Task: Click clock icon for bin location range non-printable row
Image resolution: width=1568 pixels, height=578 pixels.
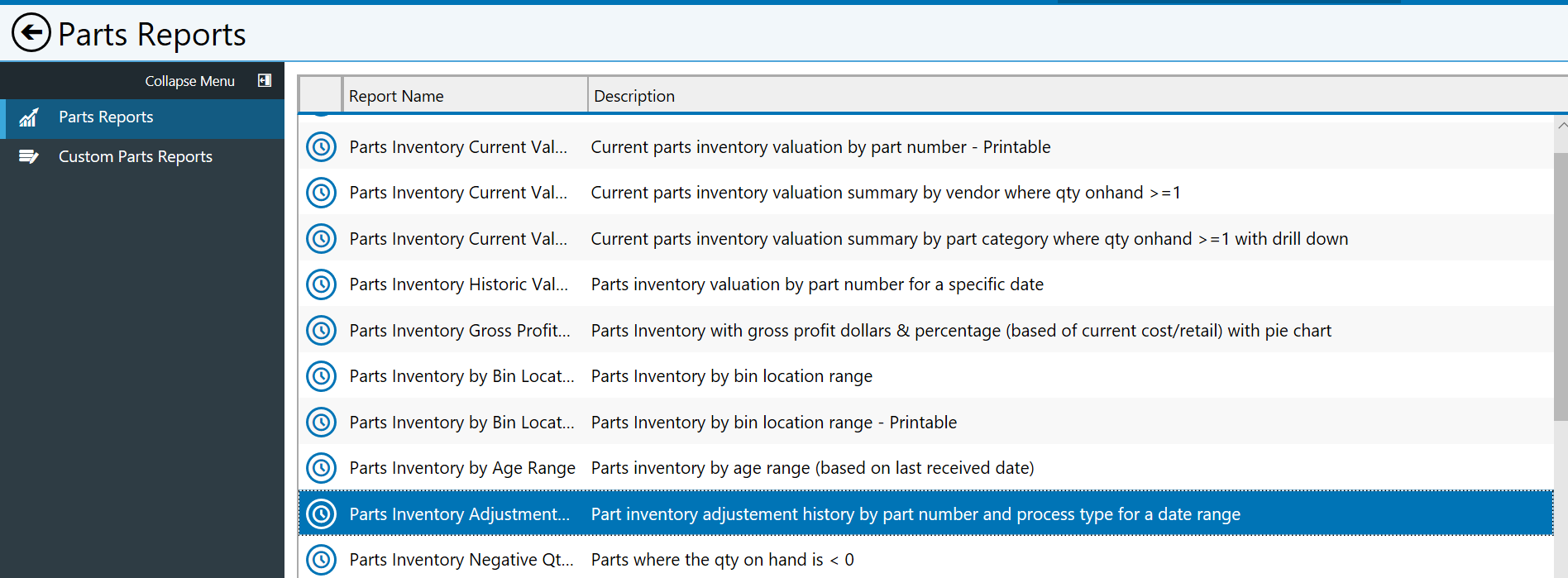Action: (321, 376)
